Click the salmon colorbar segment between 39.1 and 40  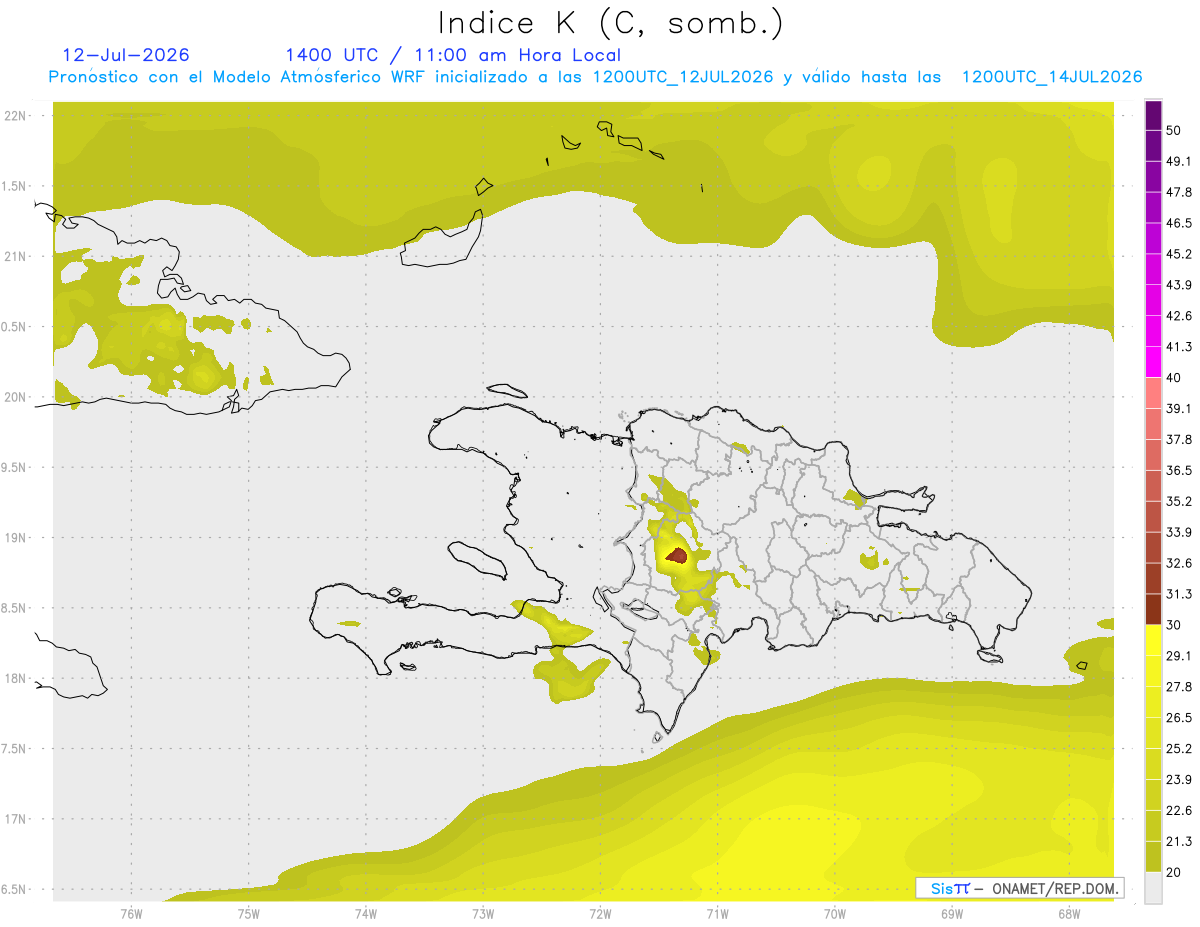1153,393
